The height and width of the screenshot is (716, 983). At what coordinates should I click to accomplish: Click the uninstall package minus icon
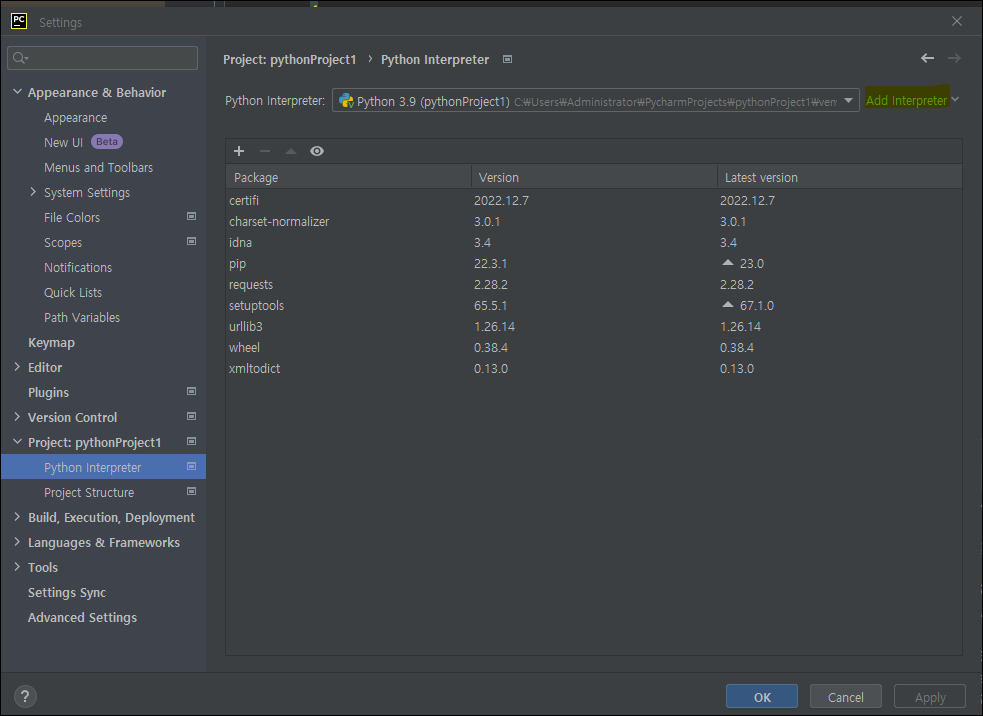pyautogui.click(x=265, y=151)
